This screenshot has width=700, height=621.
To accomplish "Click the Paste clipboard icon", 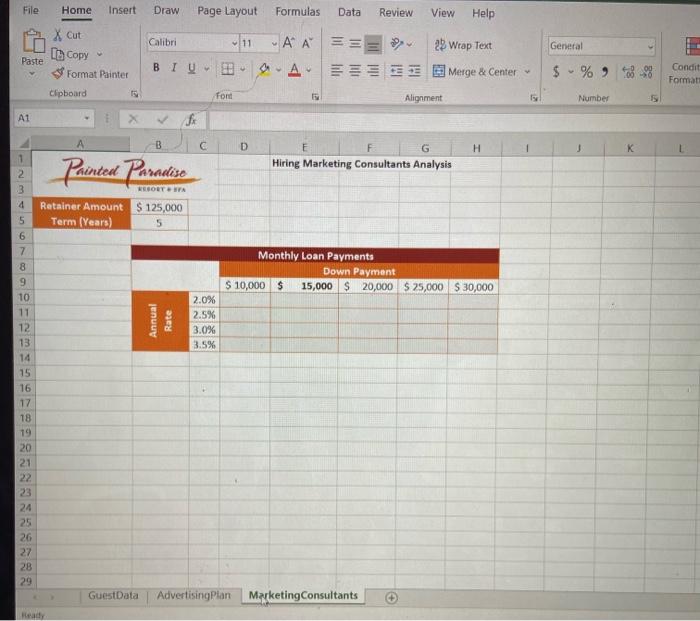I will coord(33,42).
